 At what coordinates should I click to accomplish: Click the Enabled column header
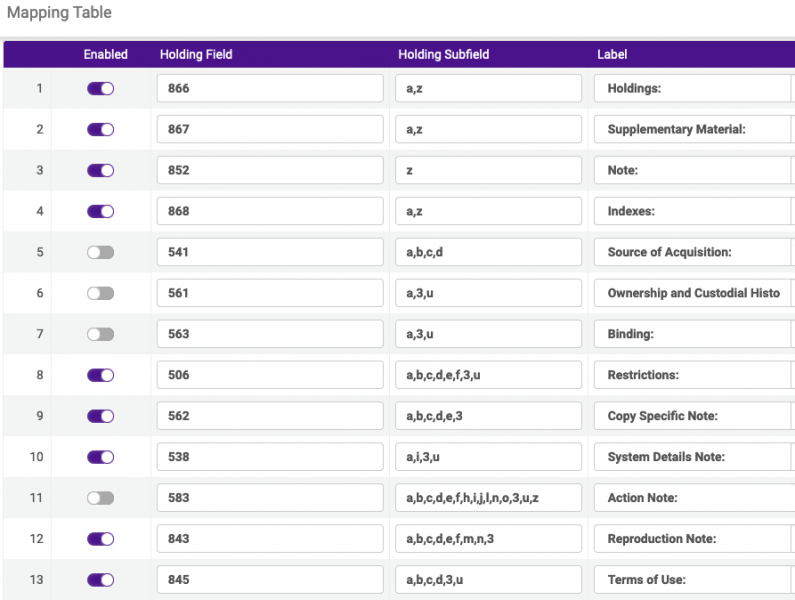click(x=105, y=54)
